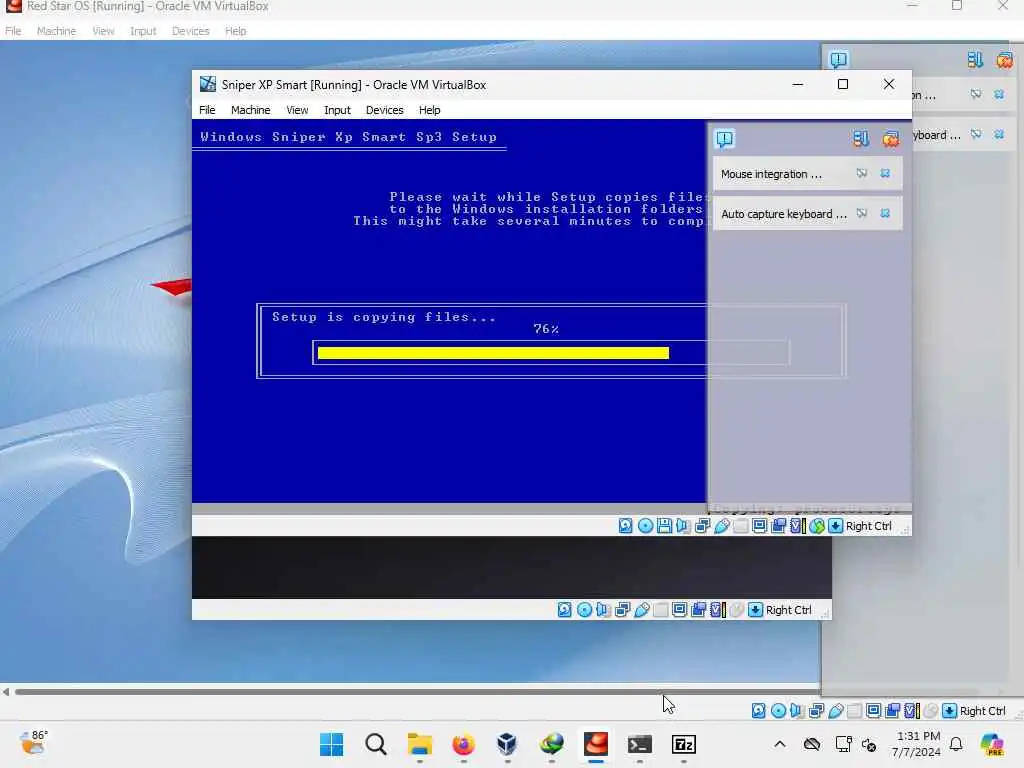
Task: Open Help menu in Red Star OS window
Action: (236, 31)
